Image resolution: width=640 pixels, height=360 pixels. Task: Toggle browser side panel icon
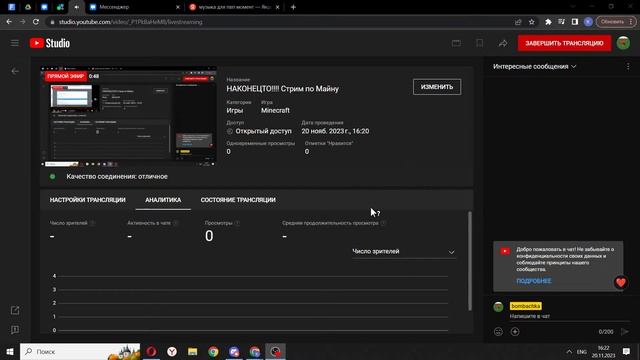(x=575, y=22)
